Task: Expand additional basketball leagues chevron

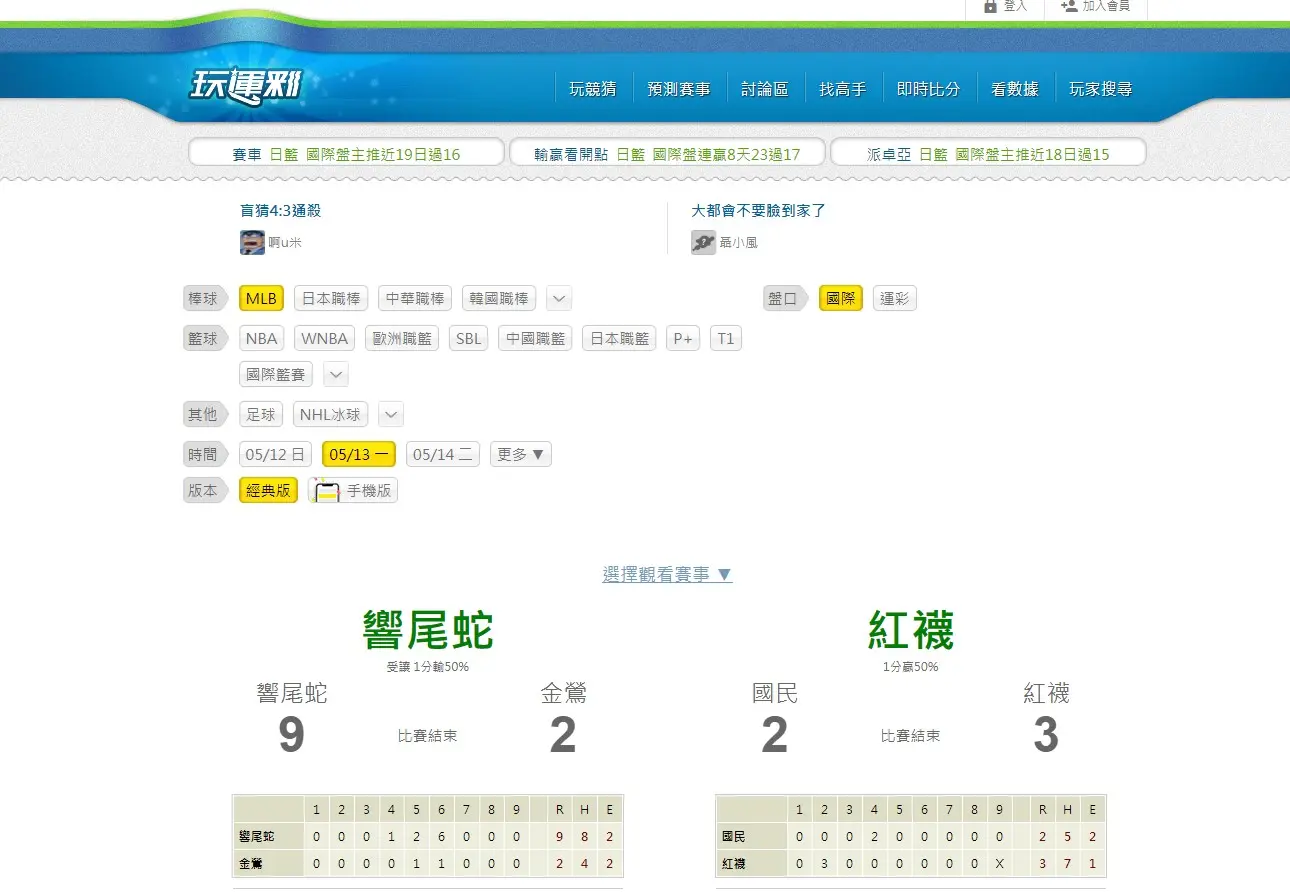Action: [335, 374]
